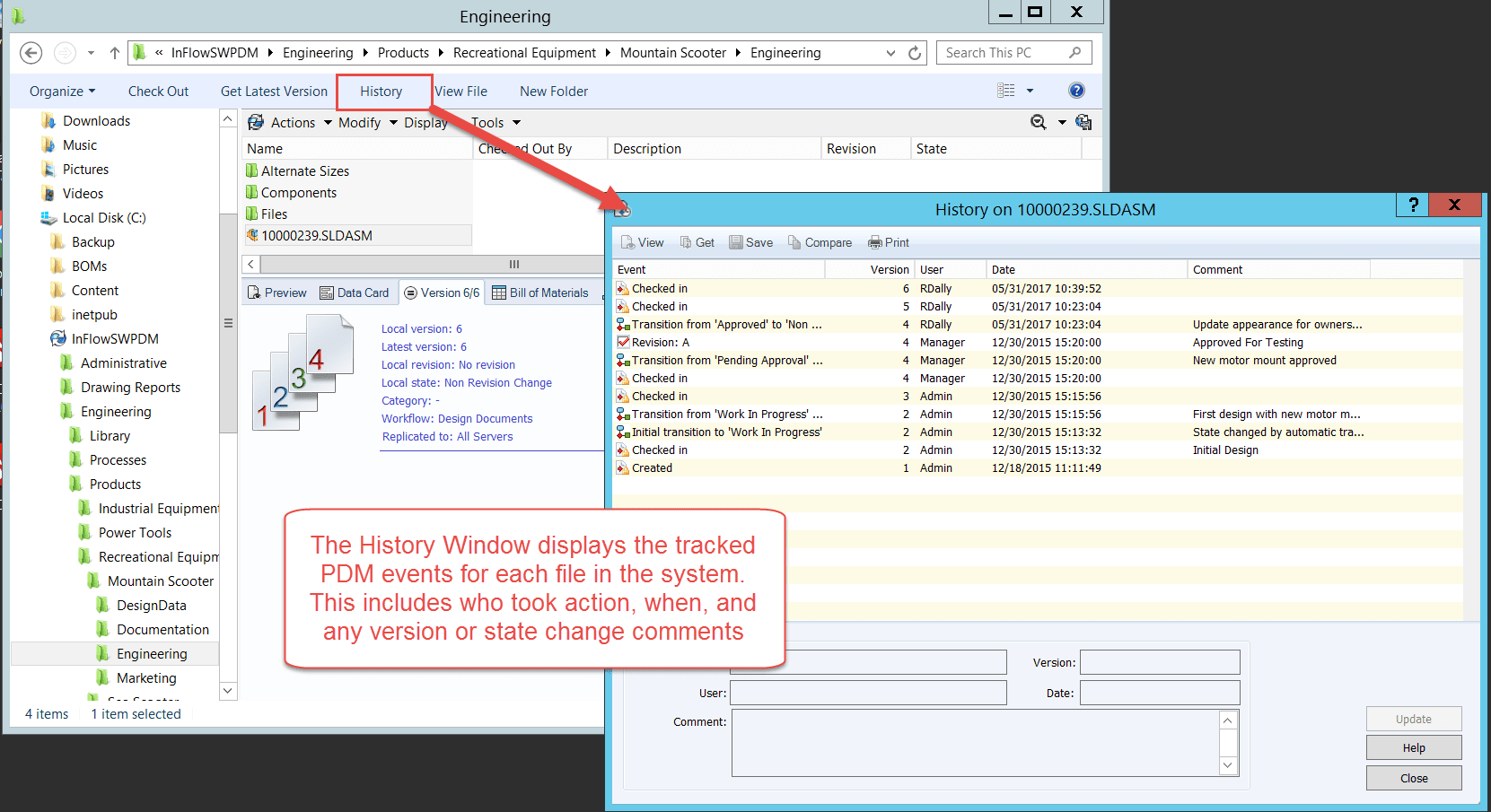This screenshot has width=1491, height=812.
Task: Click the Get version icon
Action: 686,243
